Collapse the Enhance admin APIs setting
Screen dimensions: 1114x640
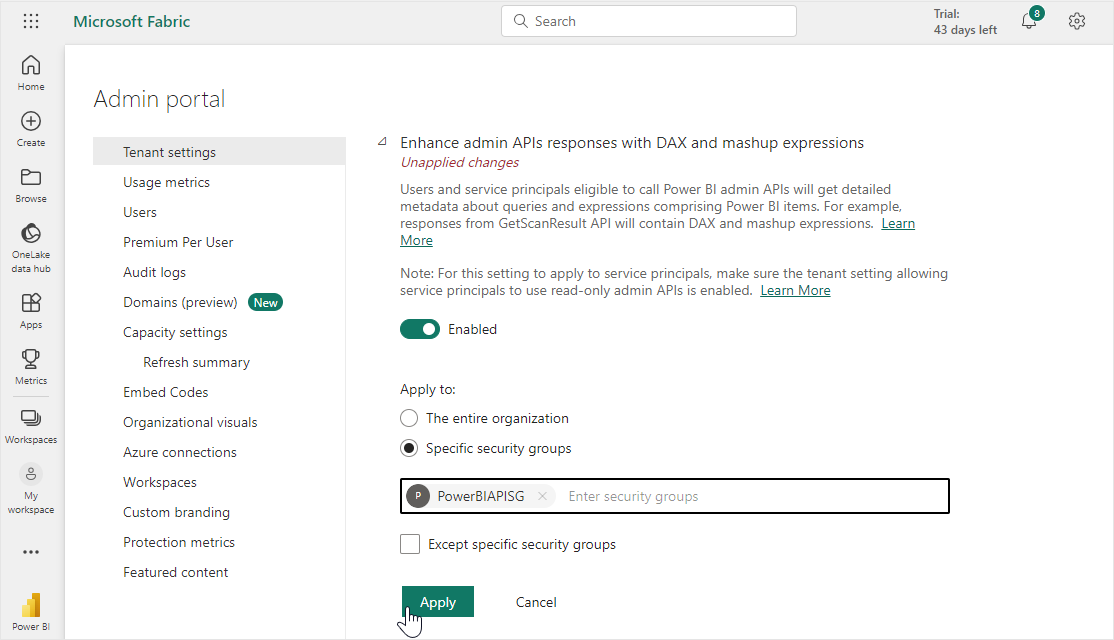pos(382,142)
